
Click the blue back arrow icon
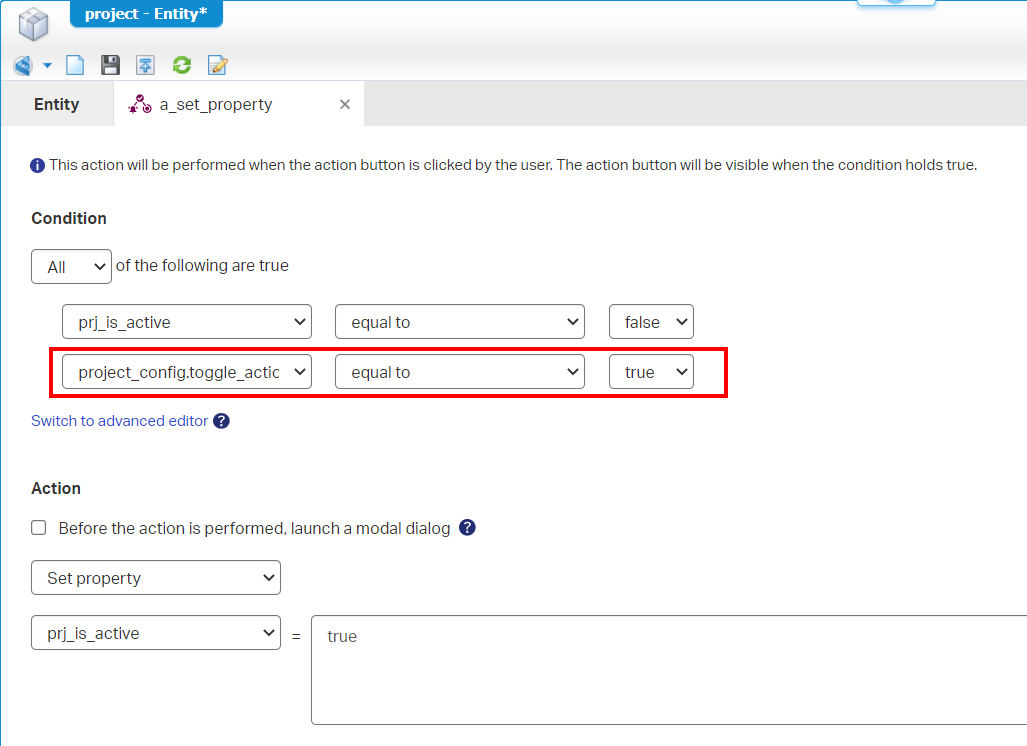pos(23,65)
